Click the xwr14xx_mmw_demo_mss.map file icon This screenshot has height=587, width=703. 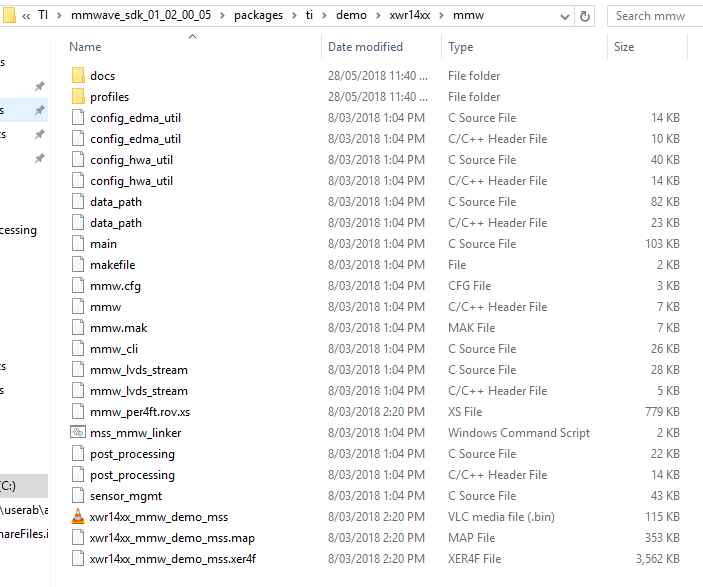(x=78, y=538)
